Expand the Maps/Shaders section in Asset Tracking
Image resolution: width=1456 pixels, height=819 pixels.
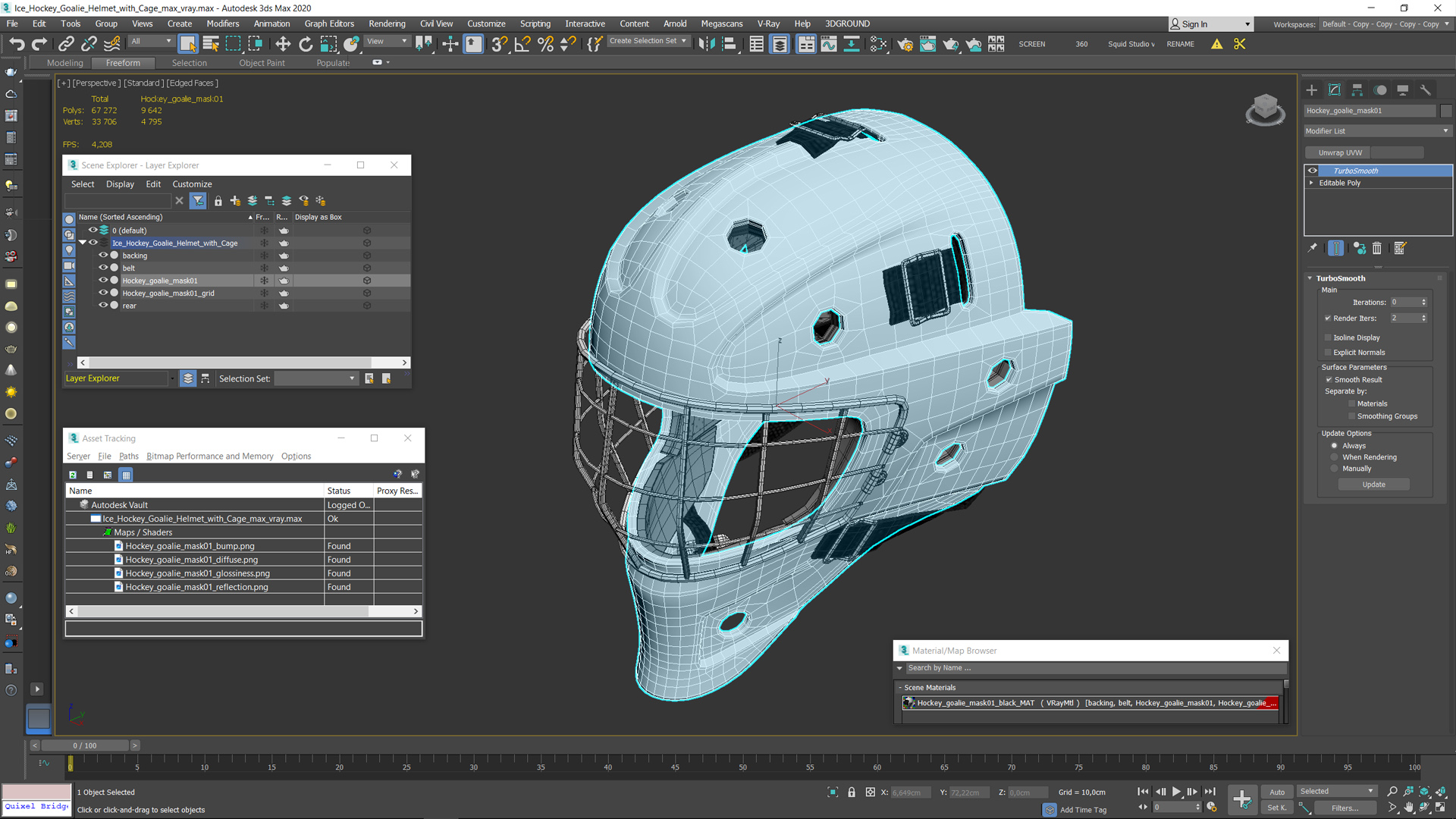(x=107, y=532)
